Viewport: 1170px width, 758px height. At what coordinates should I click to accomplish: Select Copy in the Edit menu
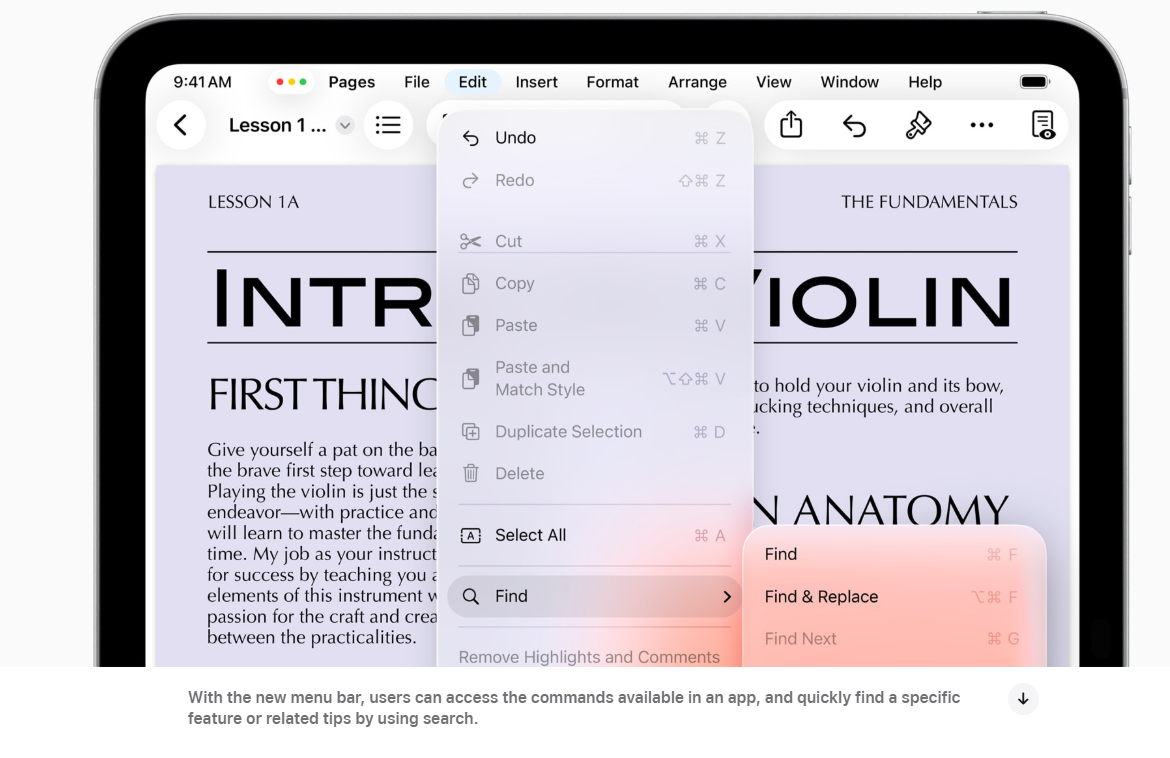595,284
